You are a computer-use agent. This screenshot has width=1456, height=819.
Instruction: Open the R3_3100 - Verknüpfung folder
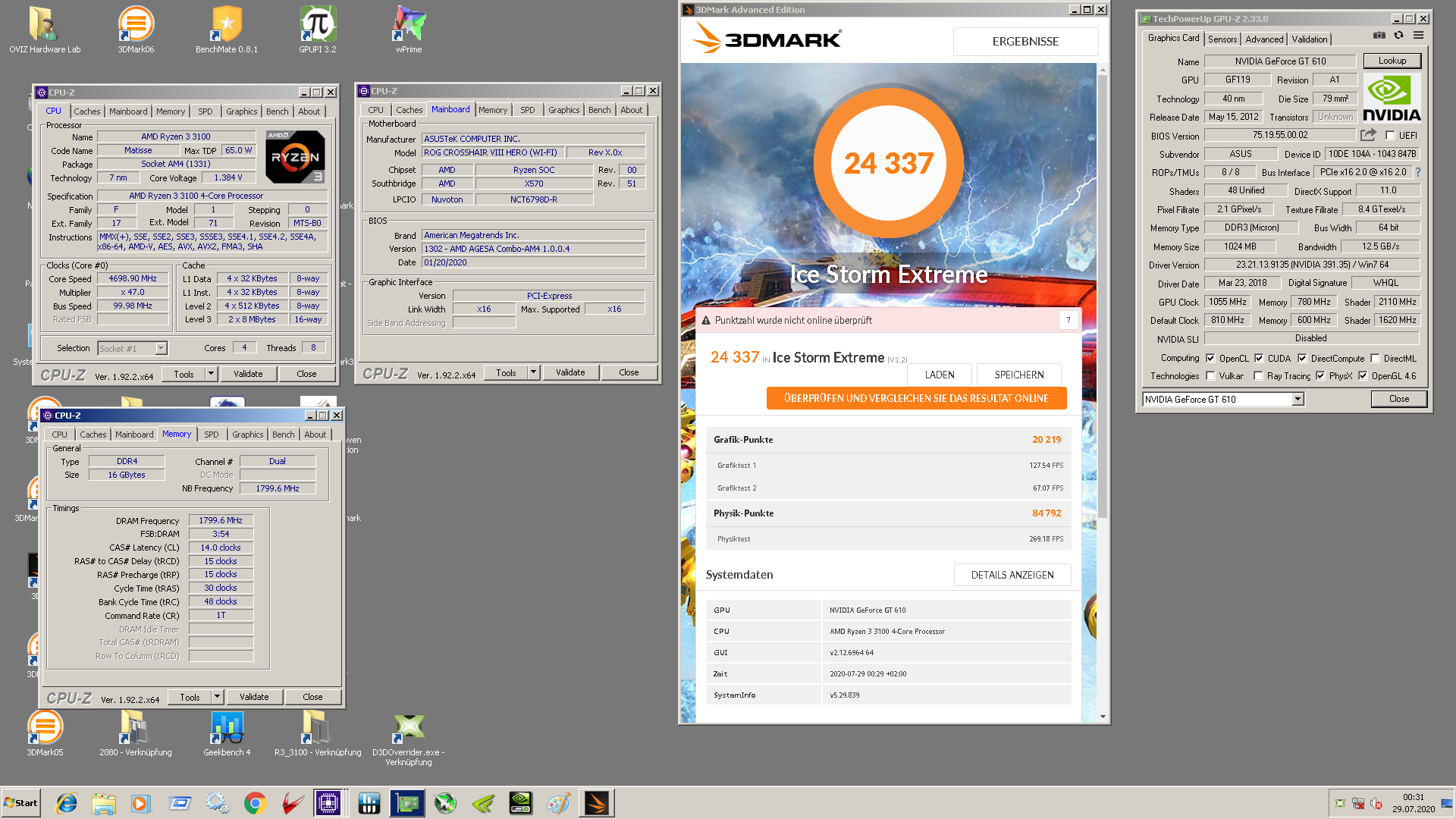[x=318, y=733]
